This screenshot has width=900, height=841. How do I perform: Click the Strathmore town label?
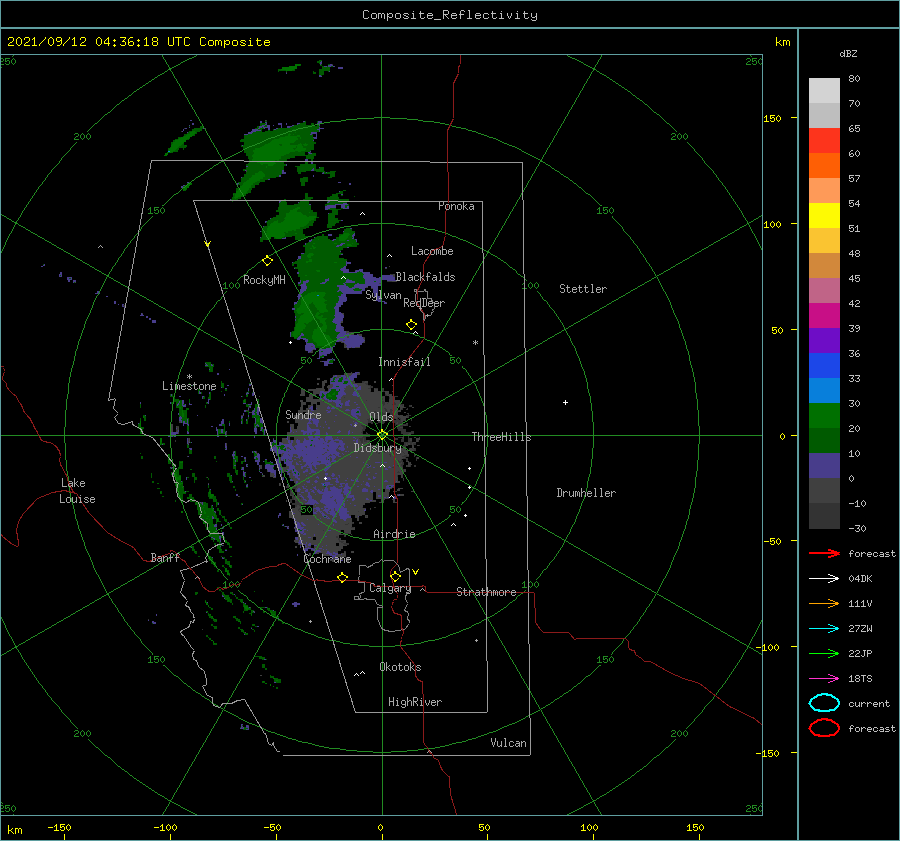click(x=486, y=592)
